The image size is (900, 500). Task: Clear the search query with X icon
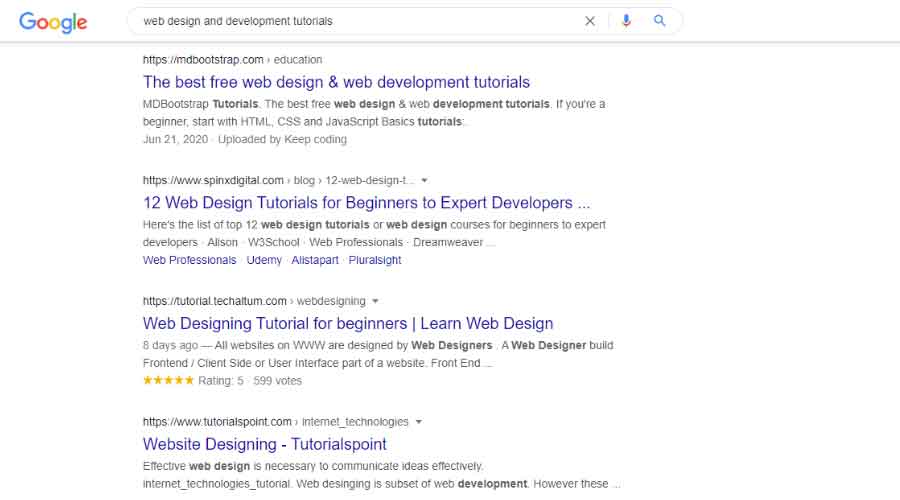coord(589,21)
